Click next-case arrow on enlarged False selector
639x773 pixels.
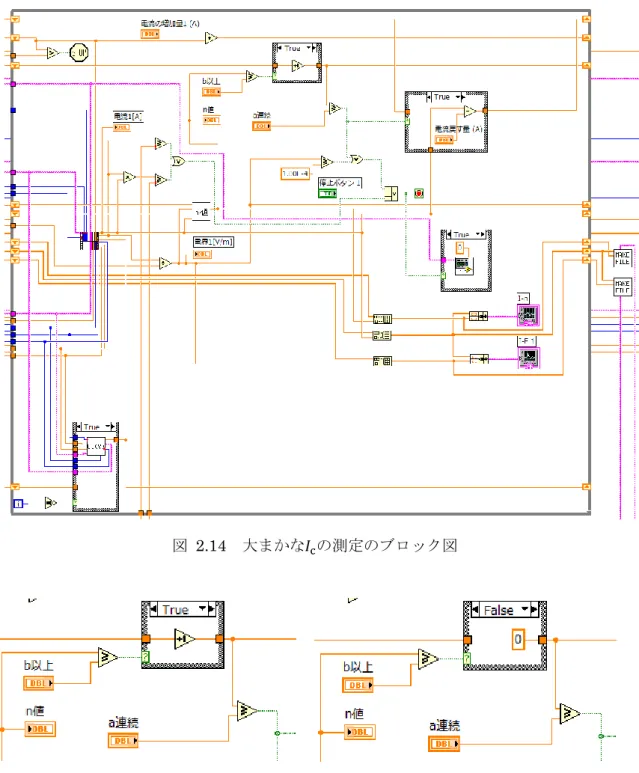[534, 609]
